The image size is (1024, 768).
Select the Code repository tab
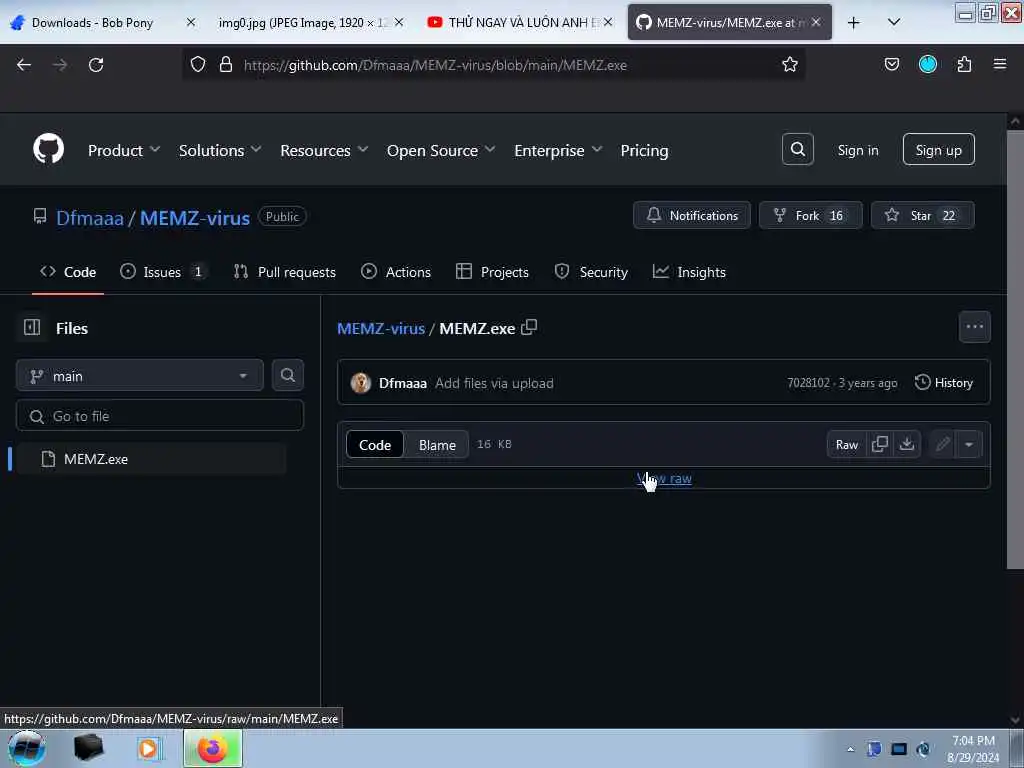[68, 272]
